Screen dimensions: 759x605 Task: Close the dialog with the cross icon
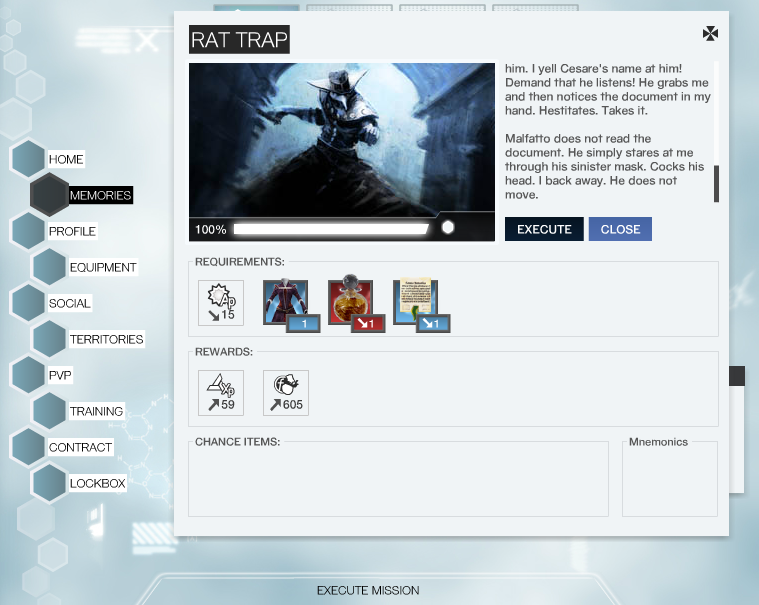(710, 33)
